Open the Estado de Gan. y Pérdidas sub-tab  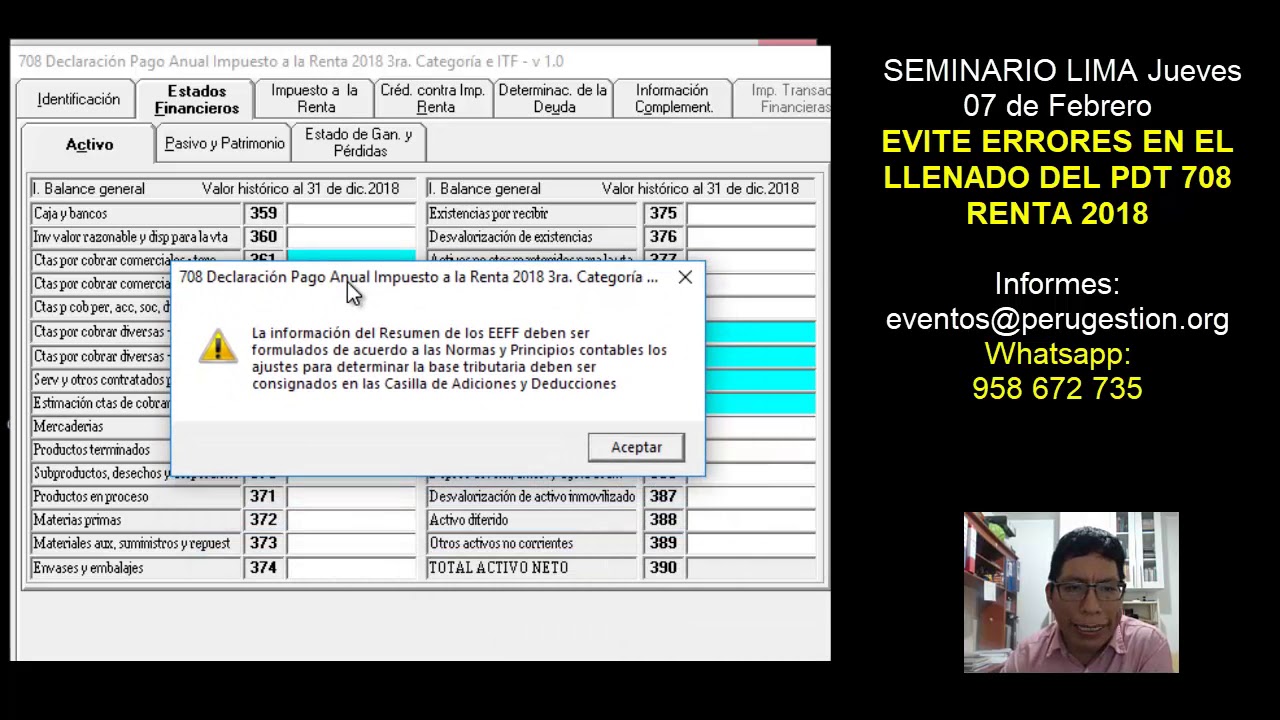coord(359,143)
